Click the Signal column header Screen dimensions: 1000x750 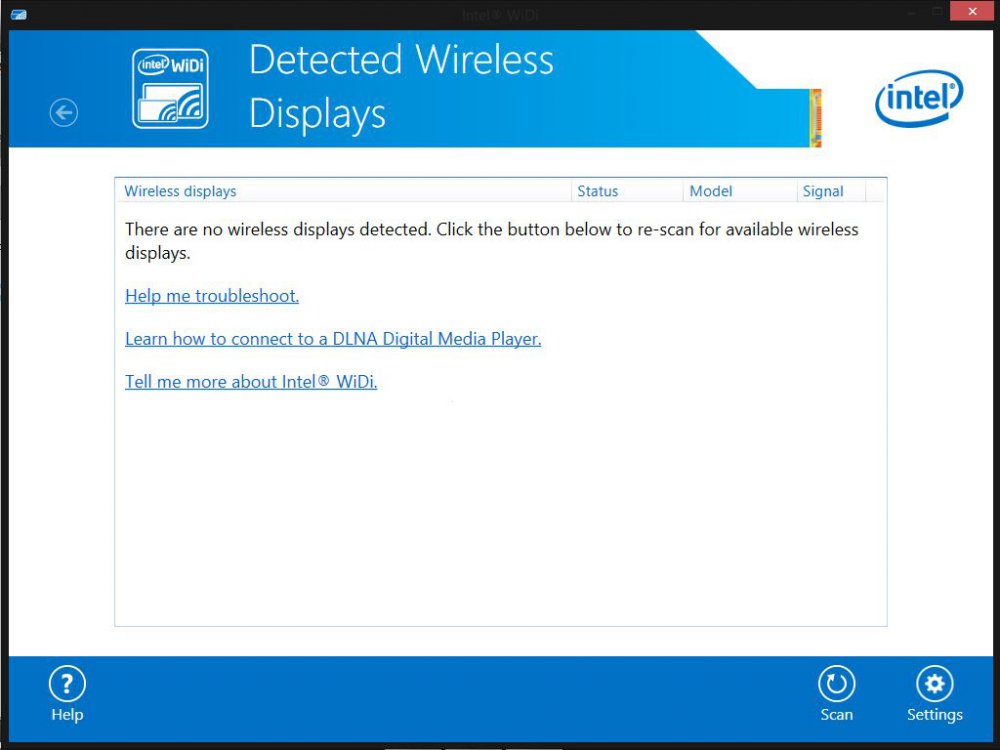(823, 191)
